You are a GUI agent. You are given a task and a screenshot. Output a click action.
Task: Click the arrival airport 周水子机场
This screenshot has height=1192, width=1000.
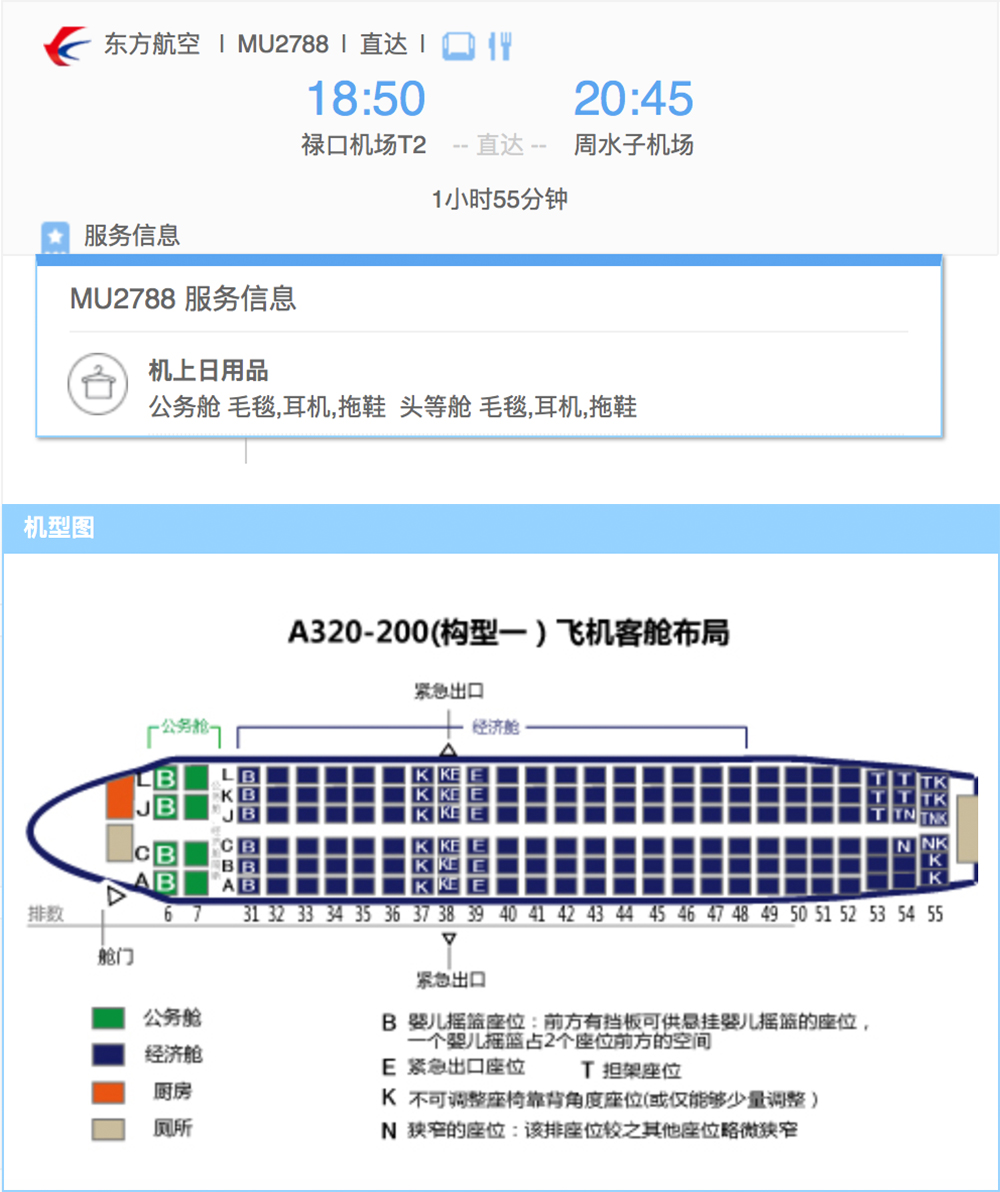coord(633,144)
